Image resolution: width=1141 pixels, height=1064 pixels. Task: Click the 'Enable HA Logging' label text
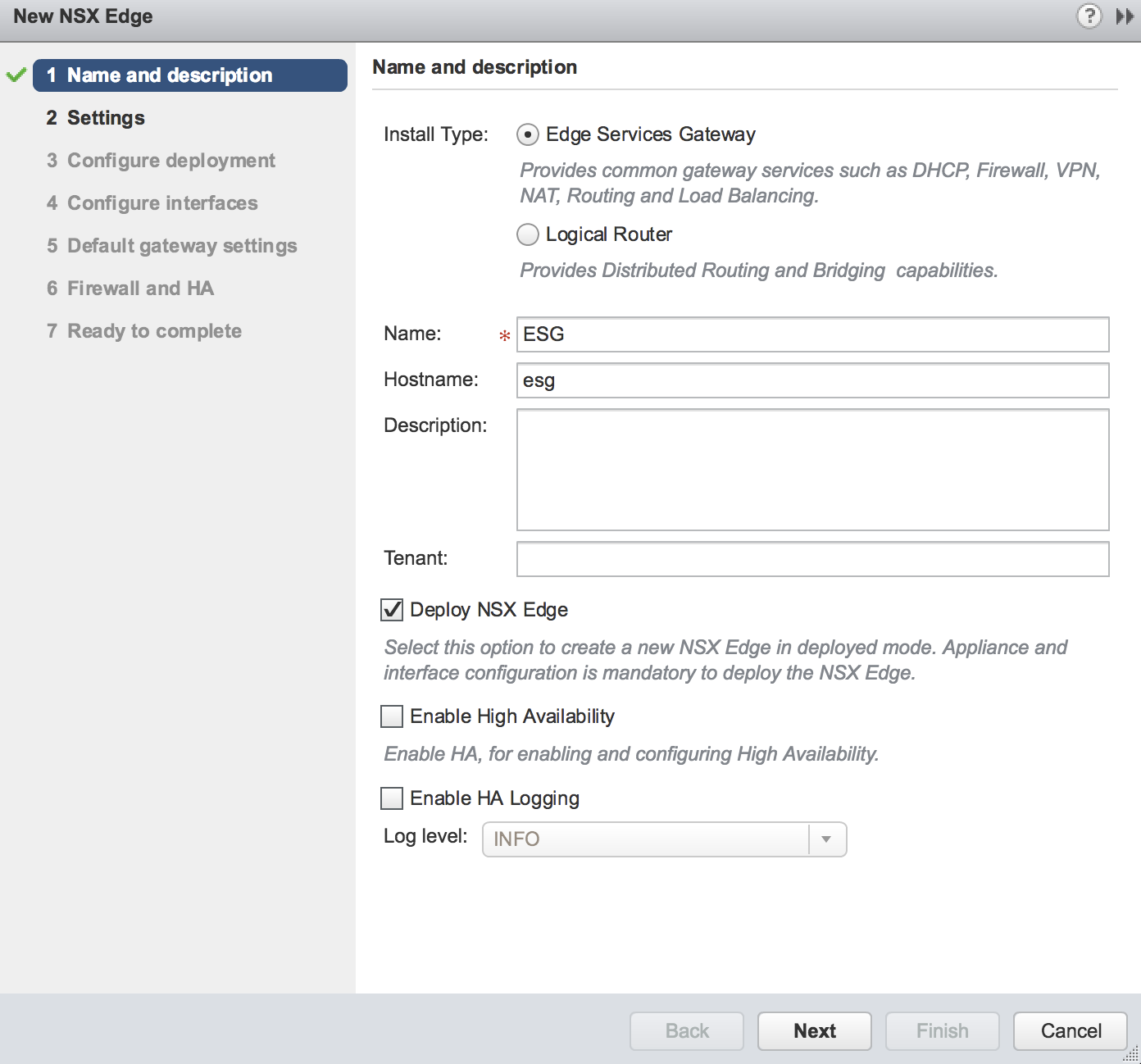(495, 798)
